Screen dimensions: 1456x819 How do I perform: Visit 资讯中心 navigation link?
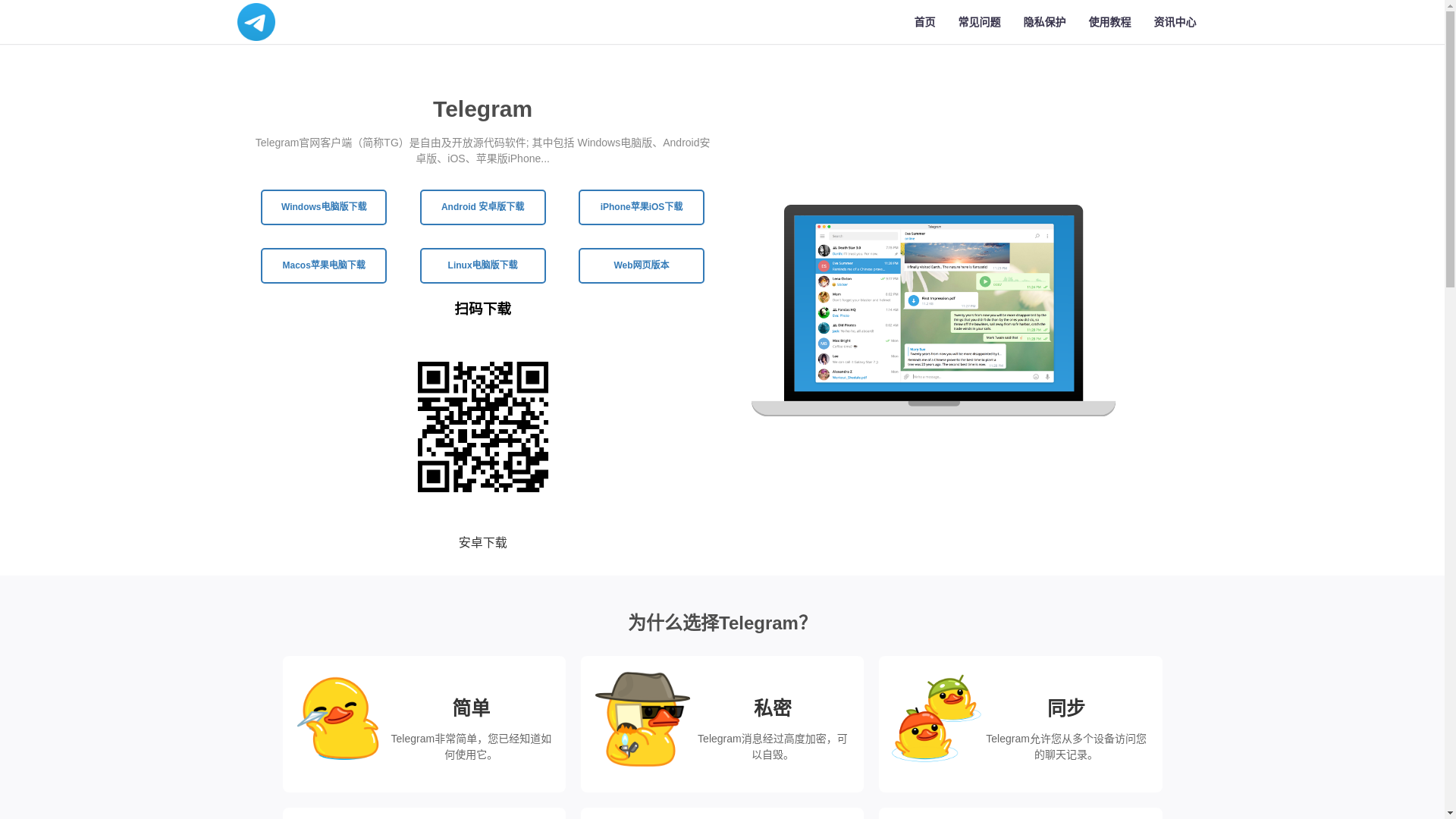coord(1175,23)
